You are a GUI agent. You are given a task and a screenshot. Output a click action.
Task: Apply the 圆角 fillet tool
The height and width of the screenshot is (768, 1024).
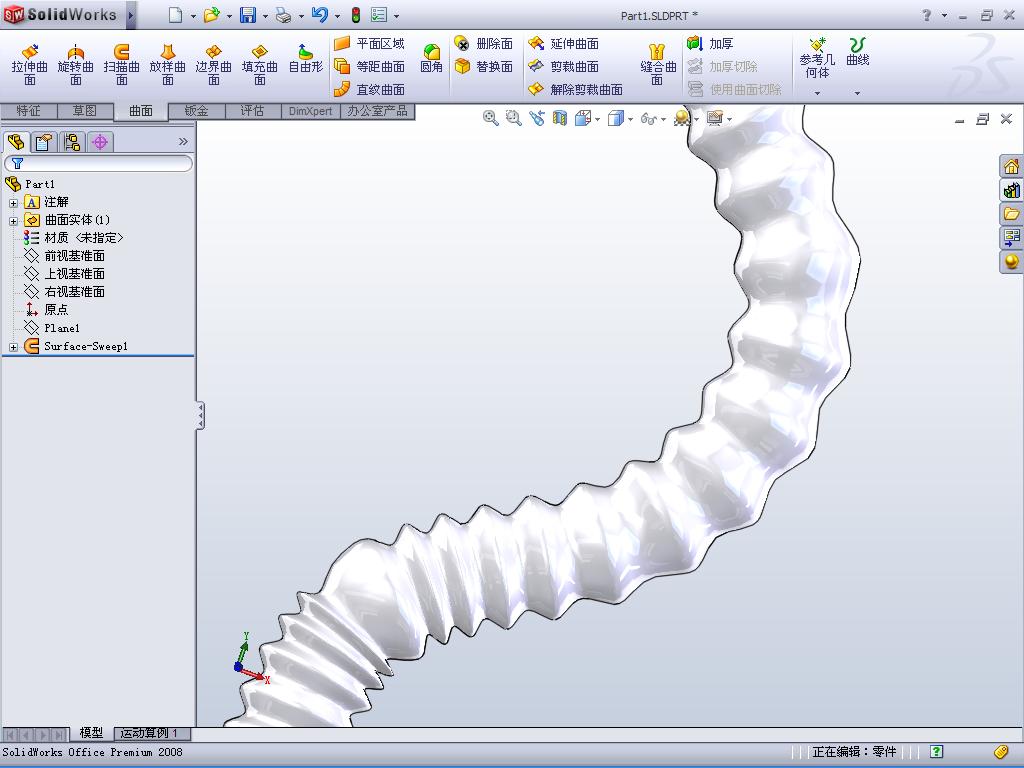(x=431, y=58)
